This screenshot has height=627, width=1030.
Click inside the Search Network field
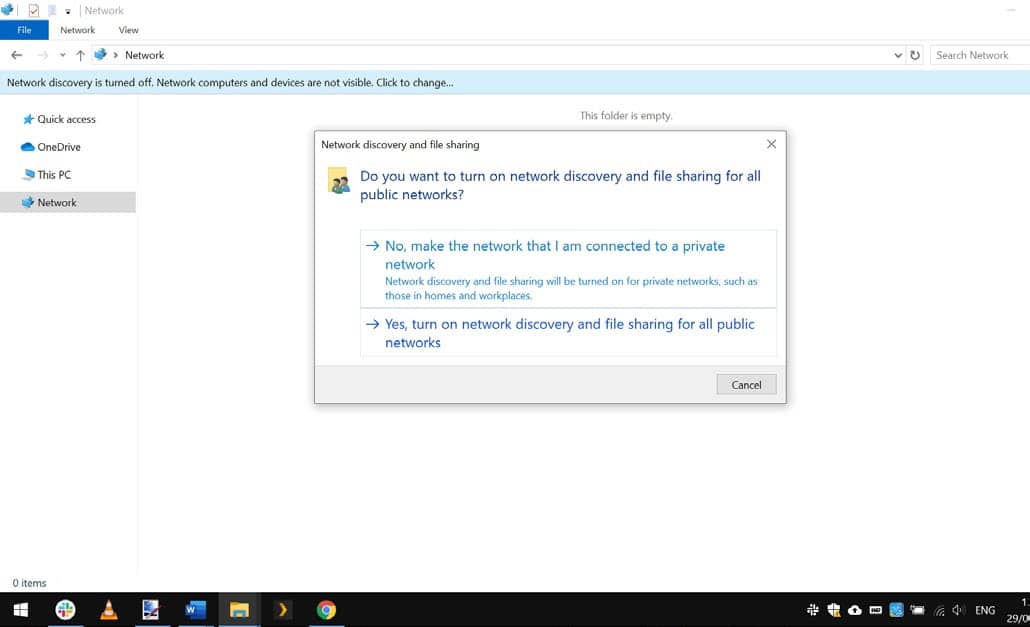click(x=978, y=55)
